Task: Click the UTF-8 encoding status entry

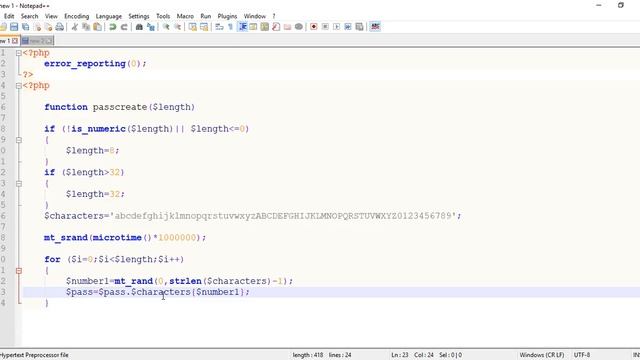Action: [x=582, y=355]
